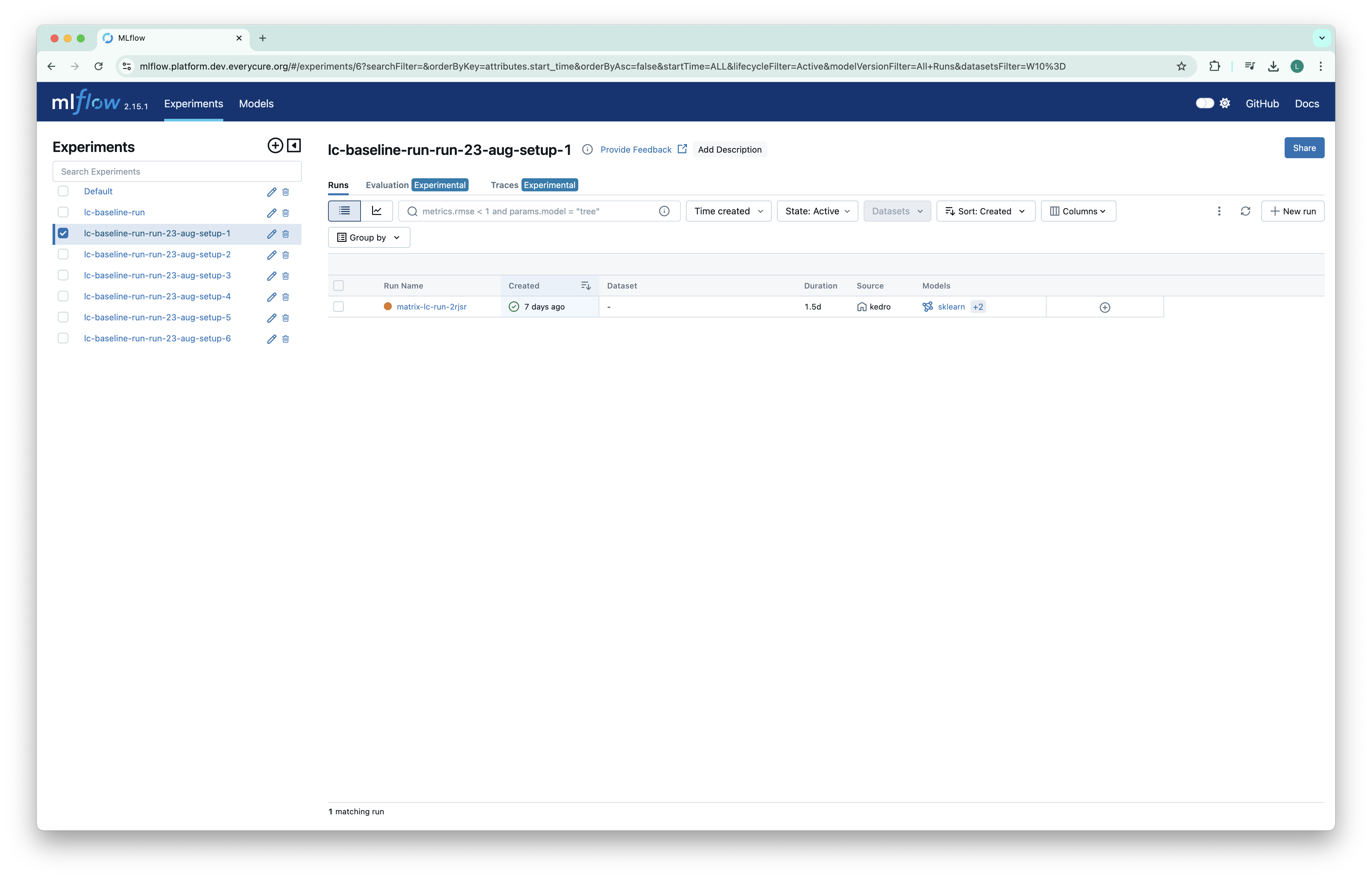
Task: Collapse the Experiments sidebar panel
Action: (x=294, y=145)
